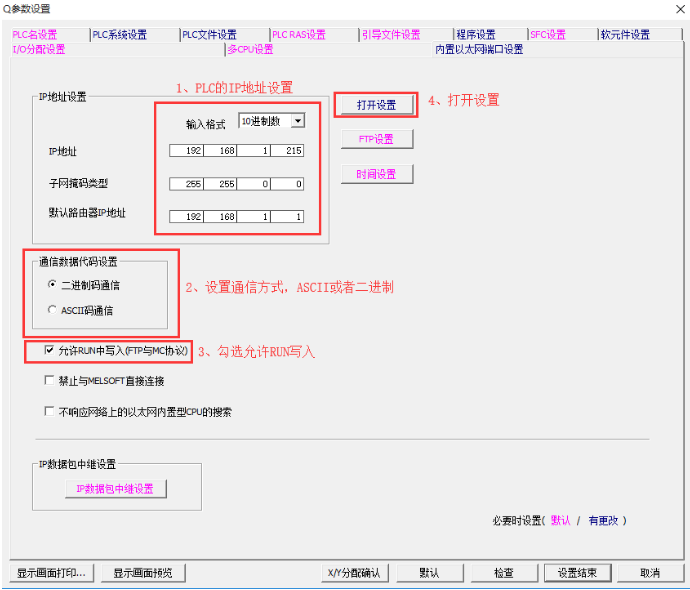The width and height of the screenshot is (690, 590).
Task: Click the fourth octet of 子网掩码类型
Action: click(287, 184)
